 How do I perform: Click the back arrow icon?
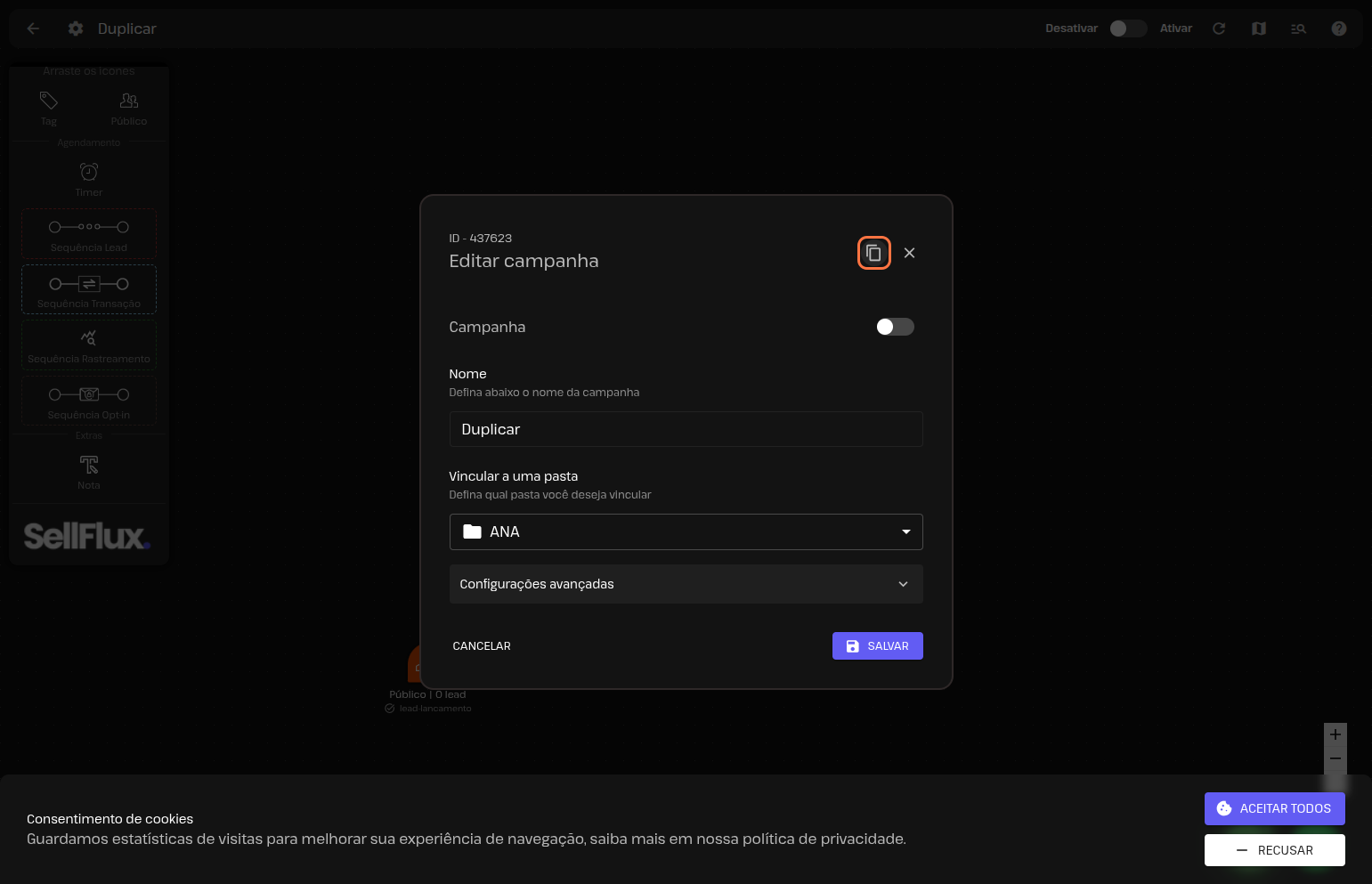click(x=33, y=28)
